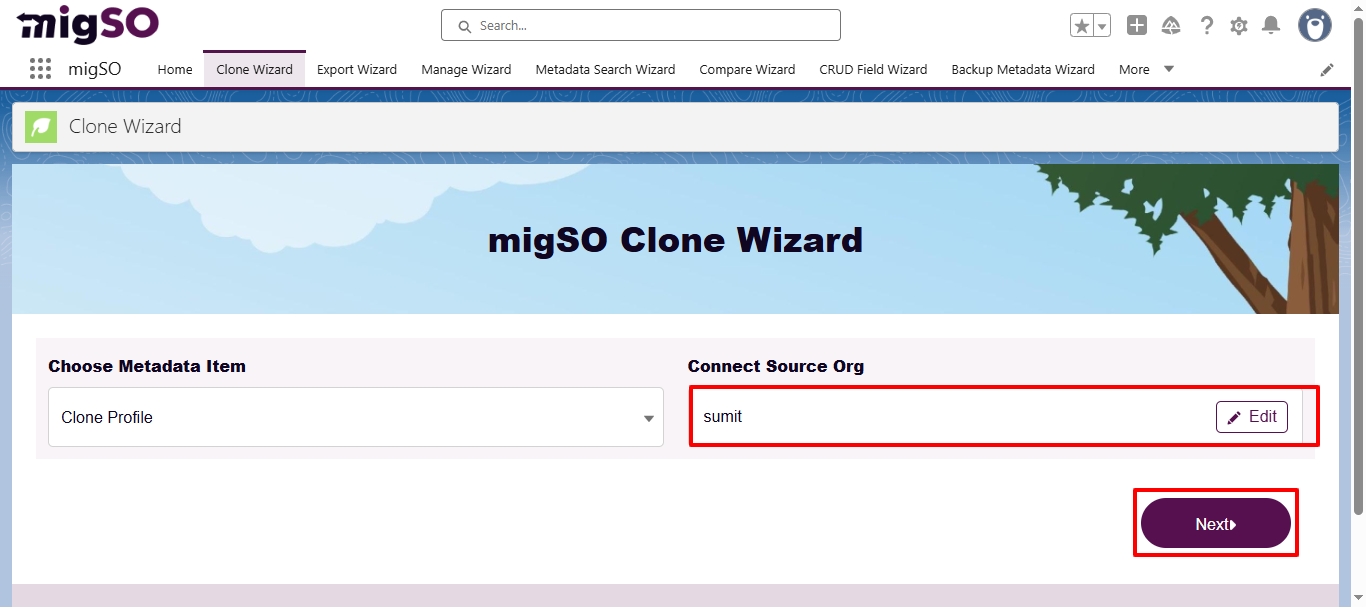Open Favorites star icon

click(1082, 26)
